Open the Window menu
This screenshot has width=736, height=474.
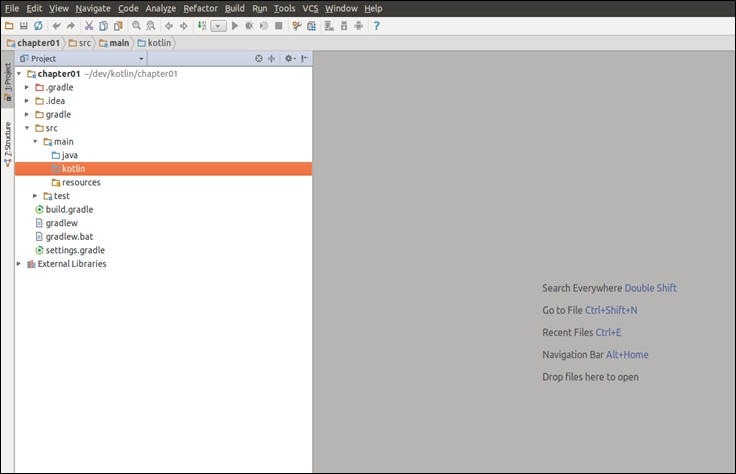tap(341, 8)
